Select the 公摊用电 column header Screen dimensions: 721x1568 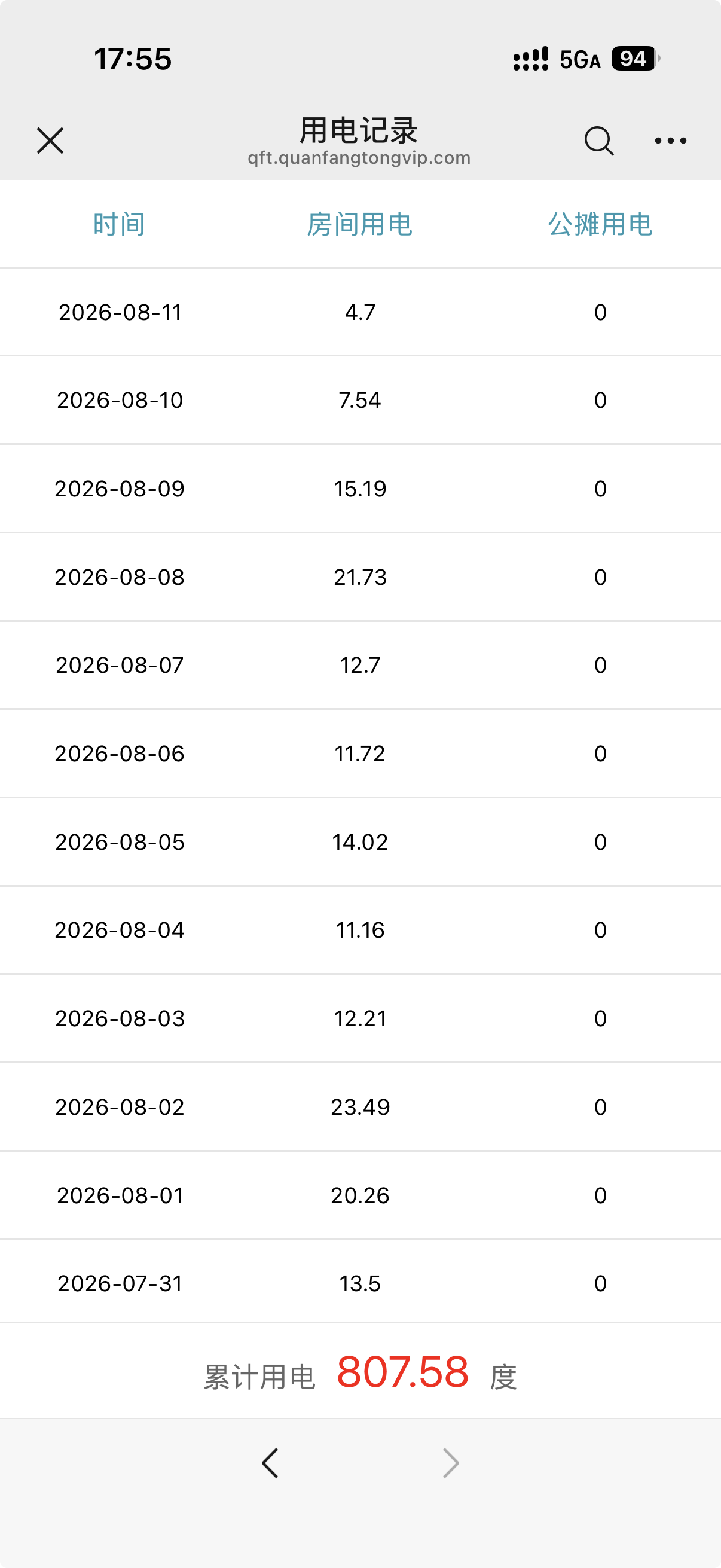(x=600, y=224)
